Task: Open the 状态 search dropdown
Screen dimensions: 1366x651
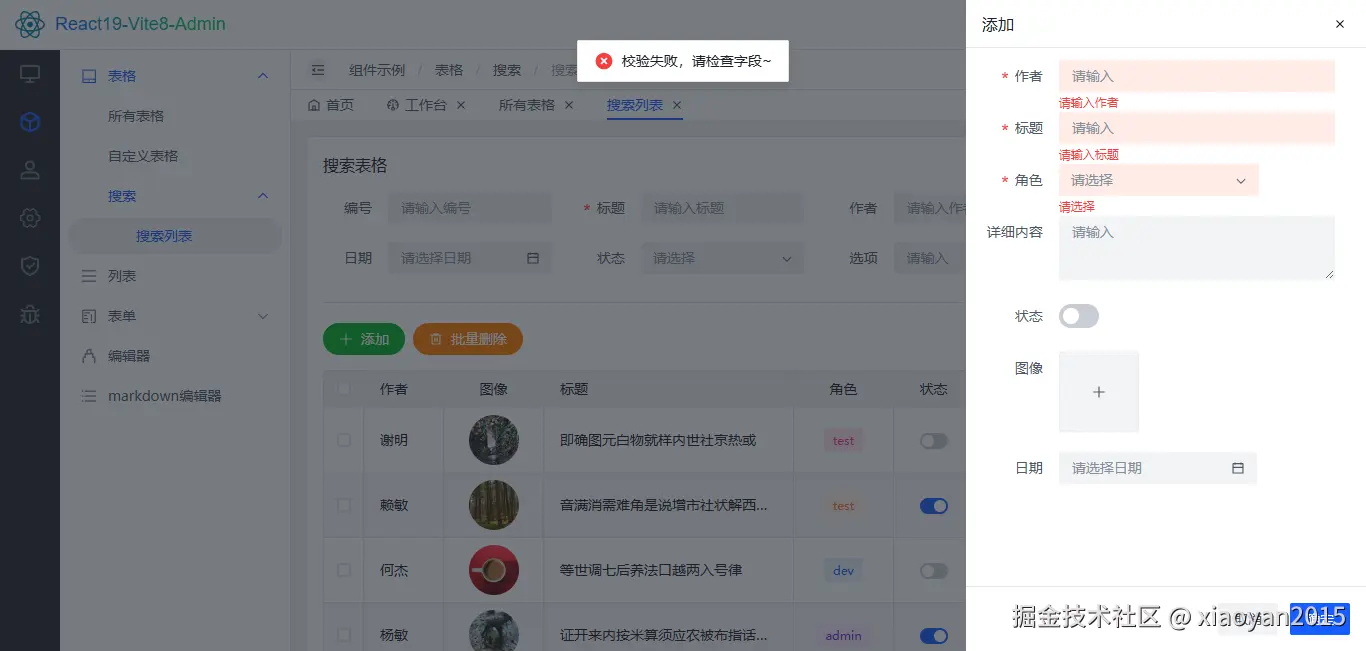Action: click(x=723, y=258)
